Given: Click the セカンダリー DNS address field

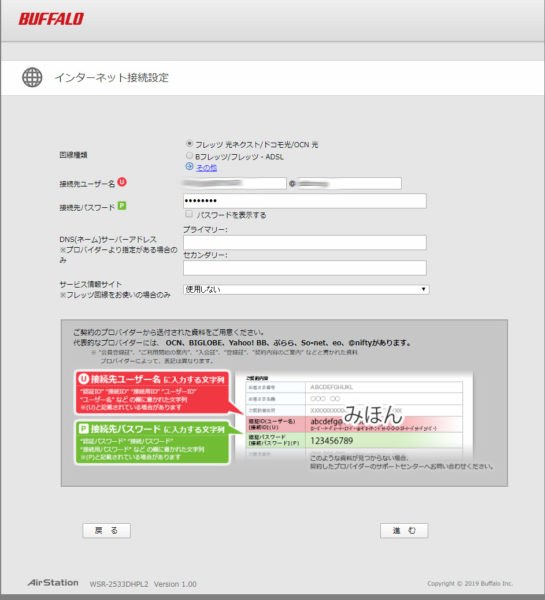Looking at the screenshot, I should tap(305, 268).
